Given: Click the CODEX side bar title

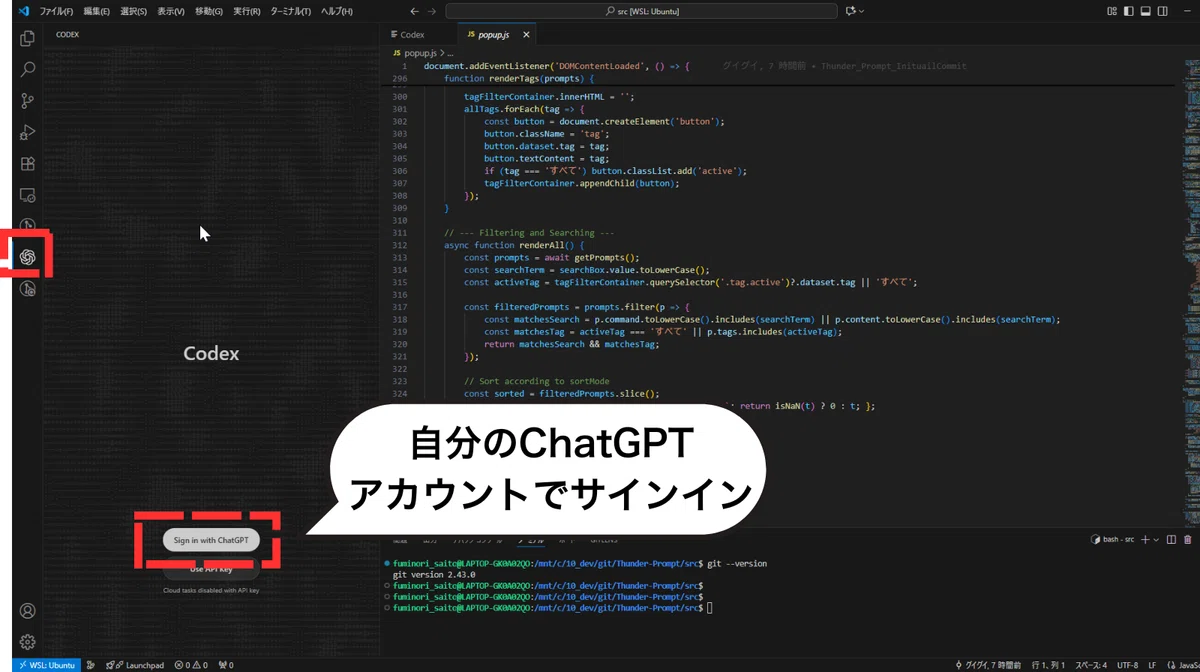Looking at the screenshot, I should point(67,34).
